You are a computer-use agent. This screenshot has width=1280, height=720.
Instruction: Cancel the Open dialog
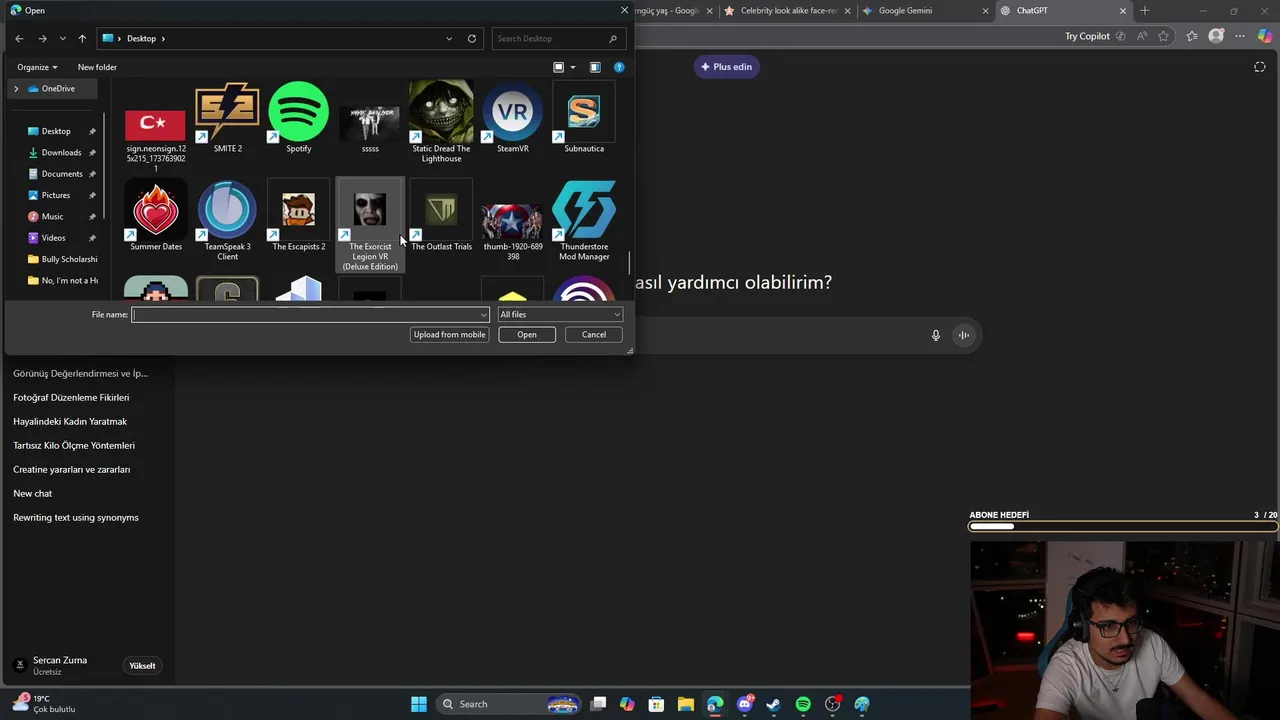pos(594,335)
